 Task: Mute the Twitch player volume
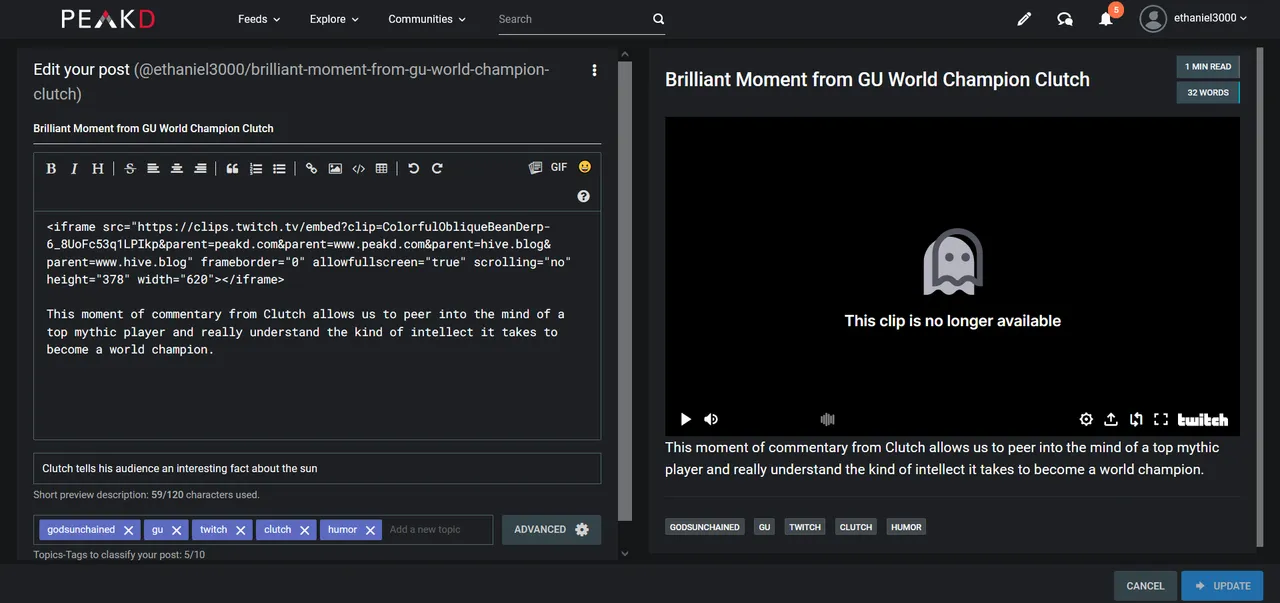(711, 419)
